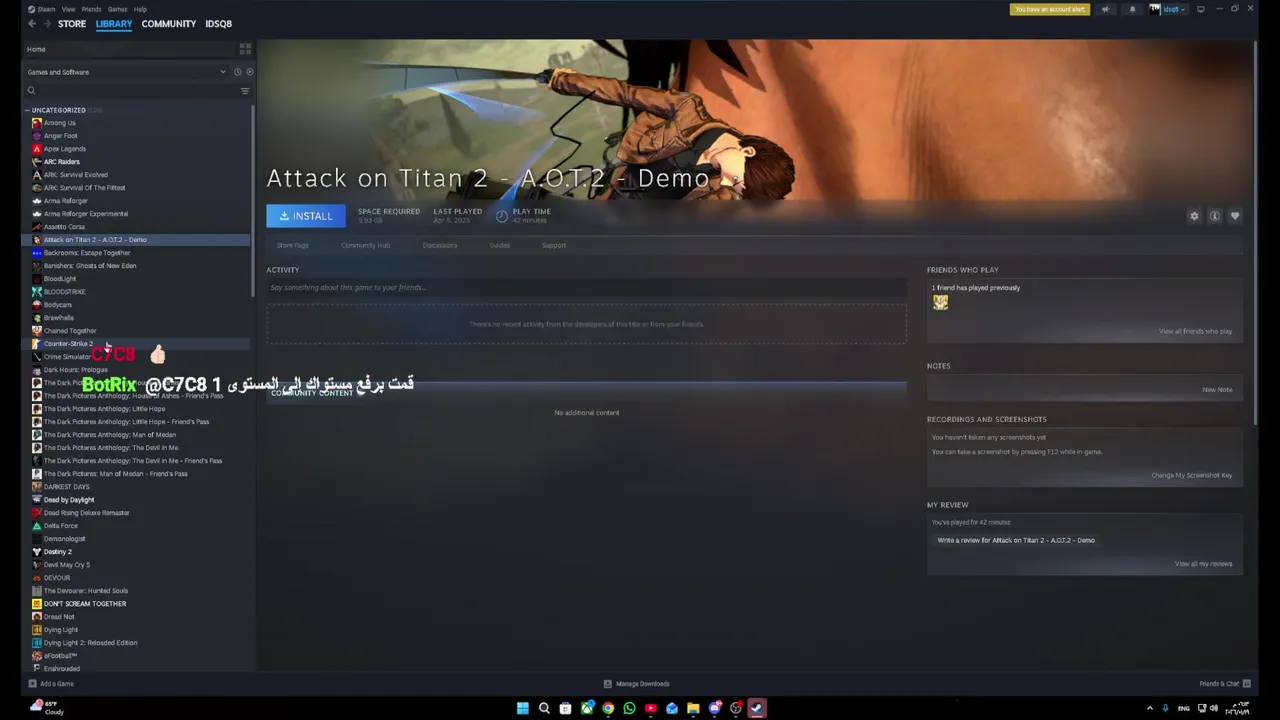Open game settings gear icon

coord(1194,216)
